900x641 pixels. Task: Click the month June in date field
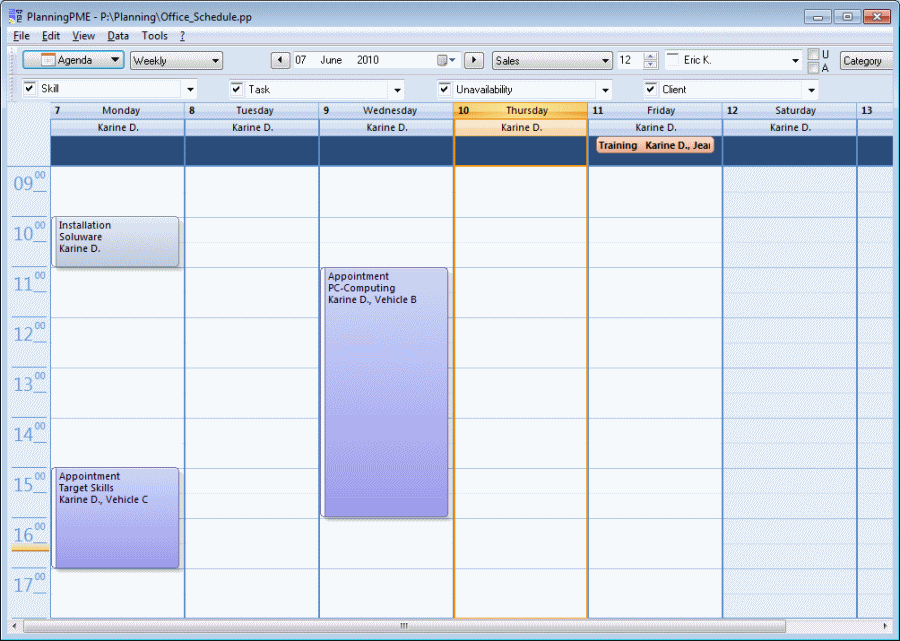point(331,60)
